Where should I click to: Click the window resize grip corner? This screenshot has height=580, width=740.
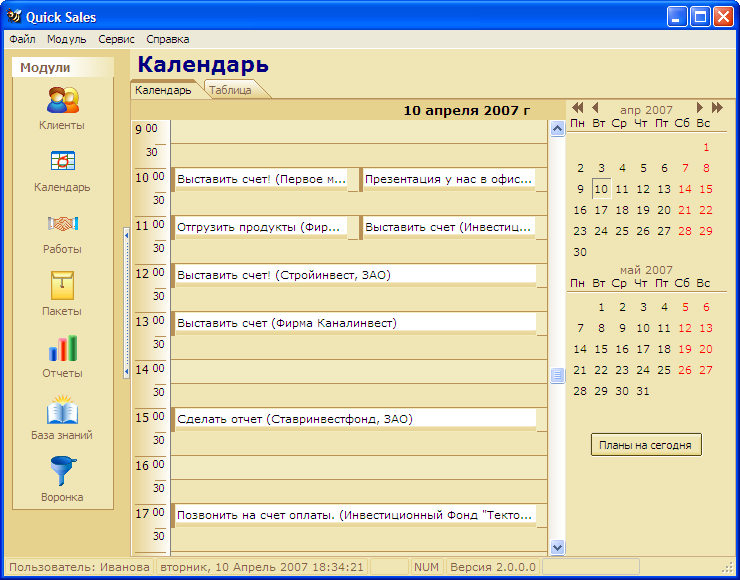[x=726, y=567]
